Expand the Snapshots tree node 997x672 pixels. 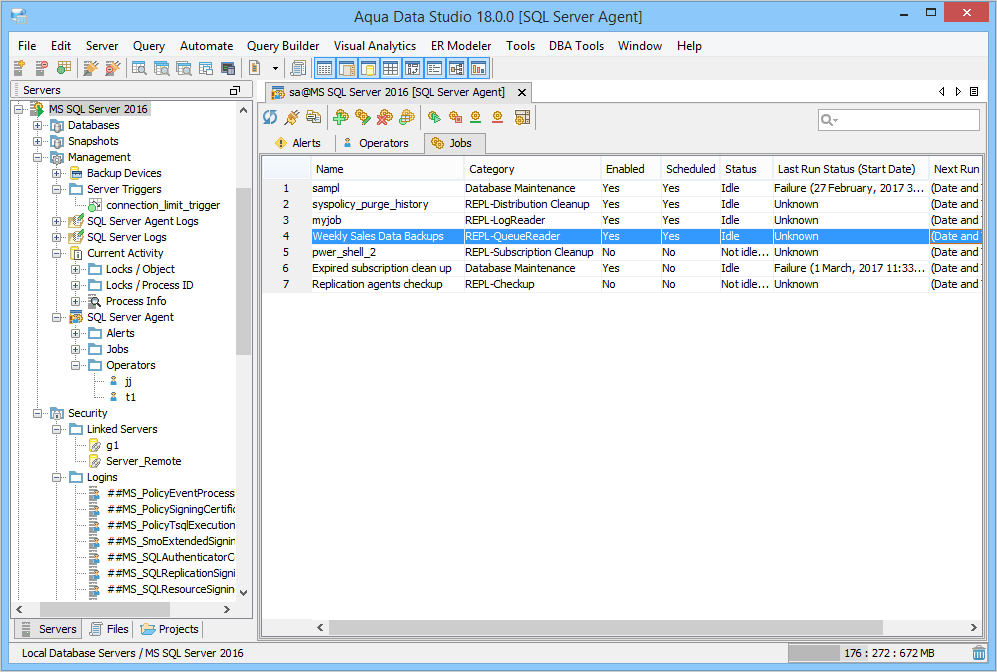(38, 141)
